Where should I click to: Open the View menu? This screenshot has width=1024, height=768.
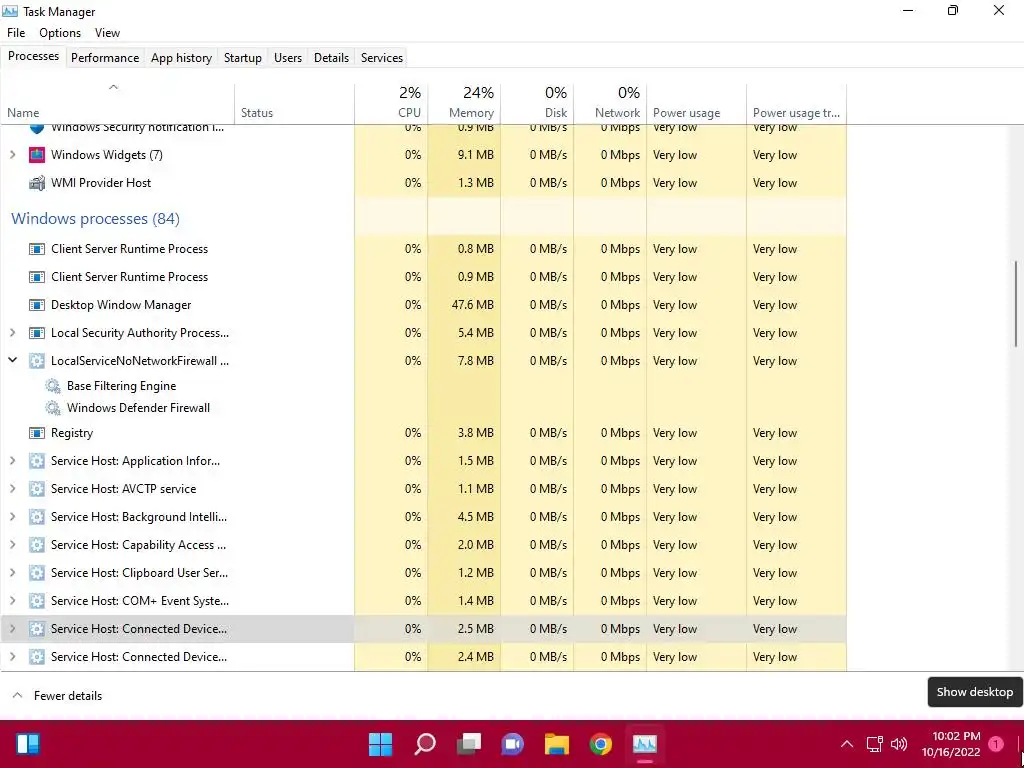point(107,33)
